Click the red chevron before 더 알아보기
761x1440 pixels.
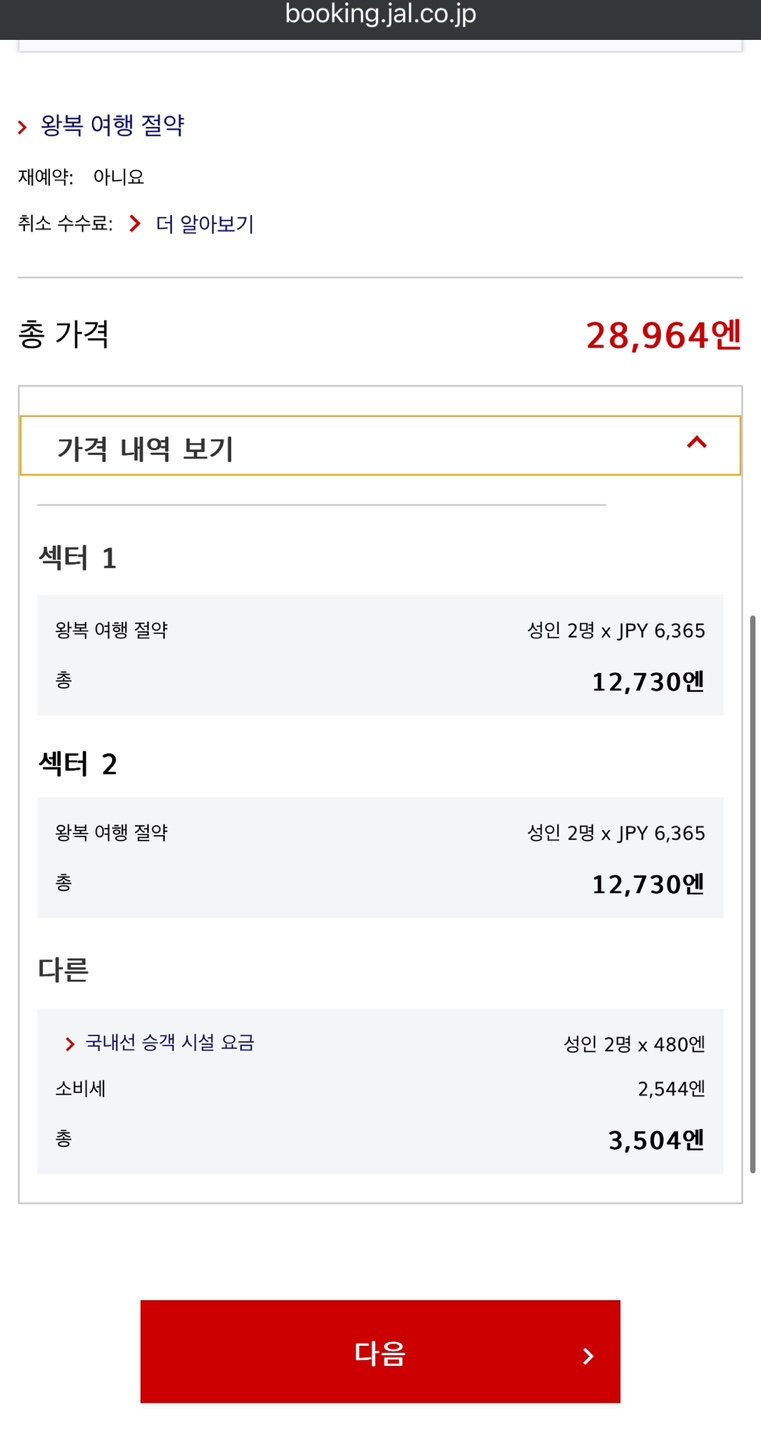(x=135, y=224)
